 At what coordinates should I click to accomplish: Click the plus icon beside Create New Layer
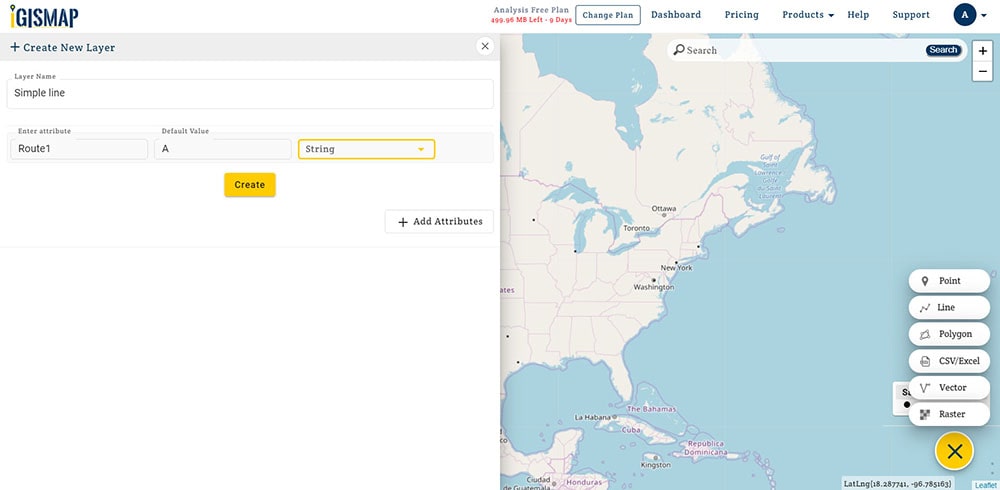(15, 47)
